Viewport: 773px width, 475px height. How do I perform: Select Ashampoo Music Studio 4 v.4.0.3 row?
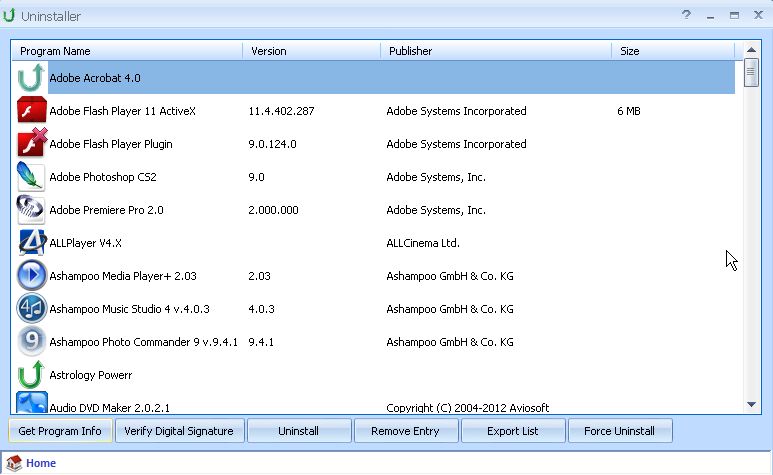pyautogui.click(x=373, y=309)
